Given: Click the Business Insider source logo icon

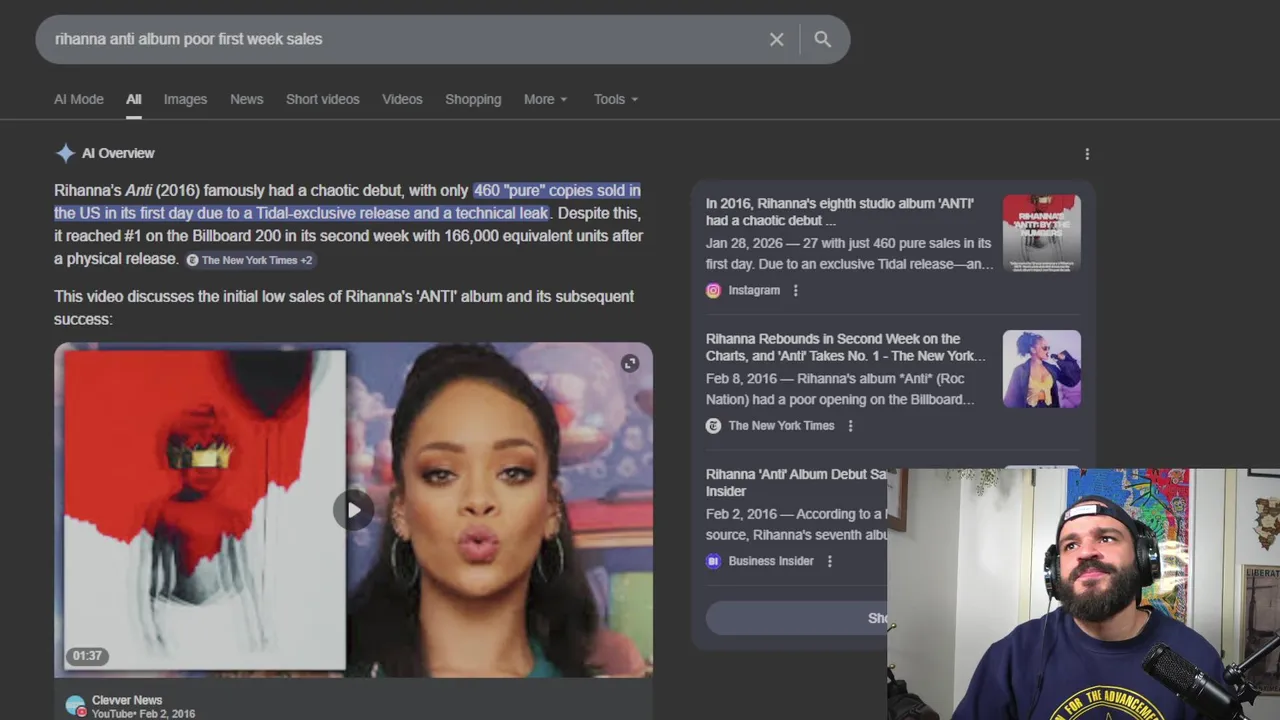Looking at the screenshot, I should click(713, 561).
